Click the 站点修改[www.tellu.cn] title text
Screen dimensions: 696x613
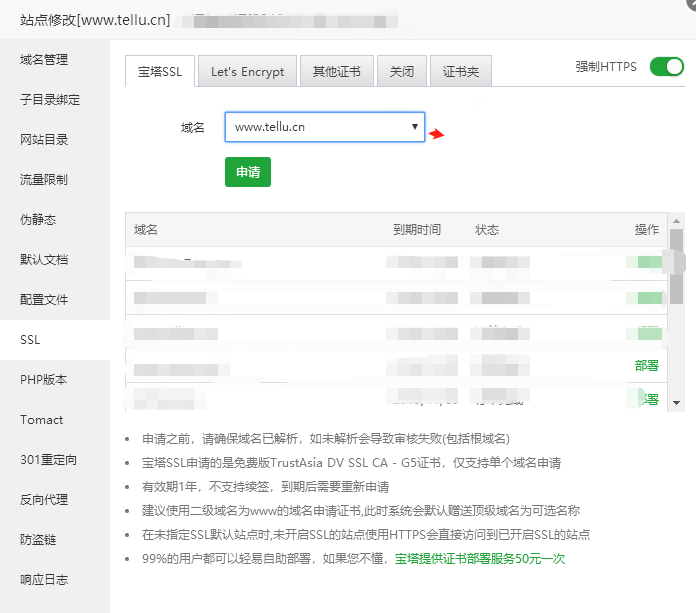coord(95,20)
